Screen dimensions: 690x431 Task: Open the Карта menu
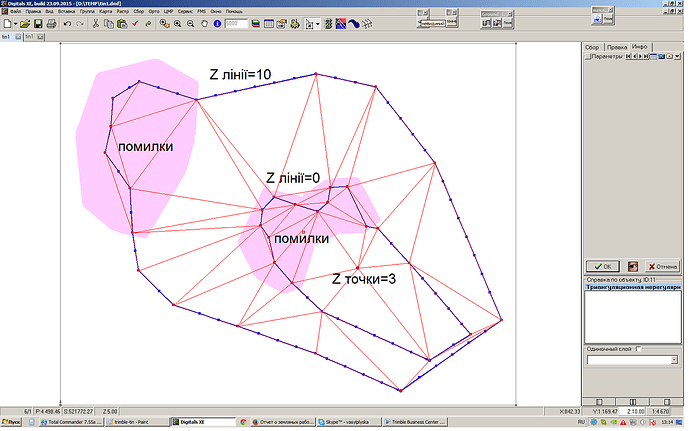(x=106, y=11)
